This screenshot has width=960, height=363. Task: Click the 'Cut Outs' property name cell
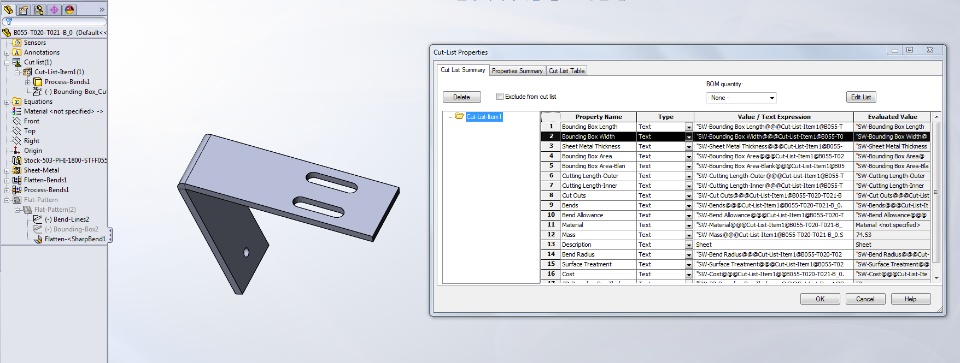(598, 195)
